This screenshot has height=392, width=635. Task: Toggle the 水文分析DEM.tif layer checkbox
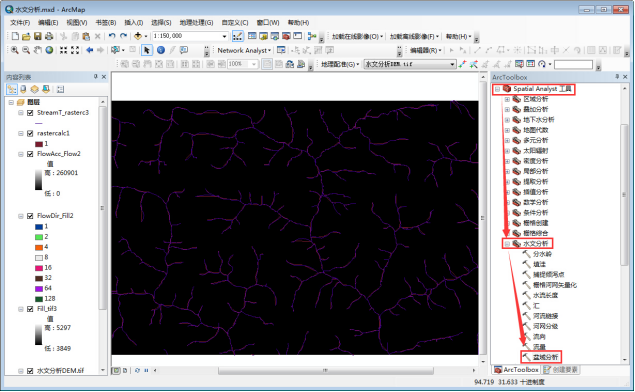pos(30,371)
